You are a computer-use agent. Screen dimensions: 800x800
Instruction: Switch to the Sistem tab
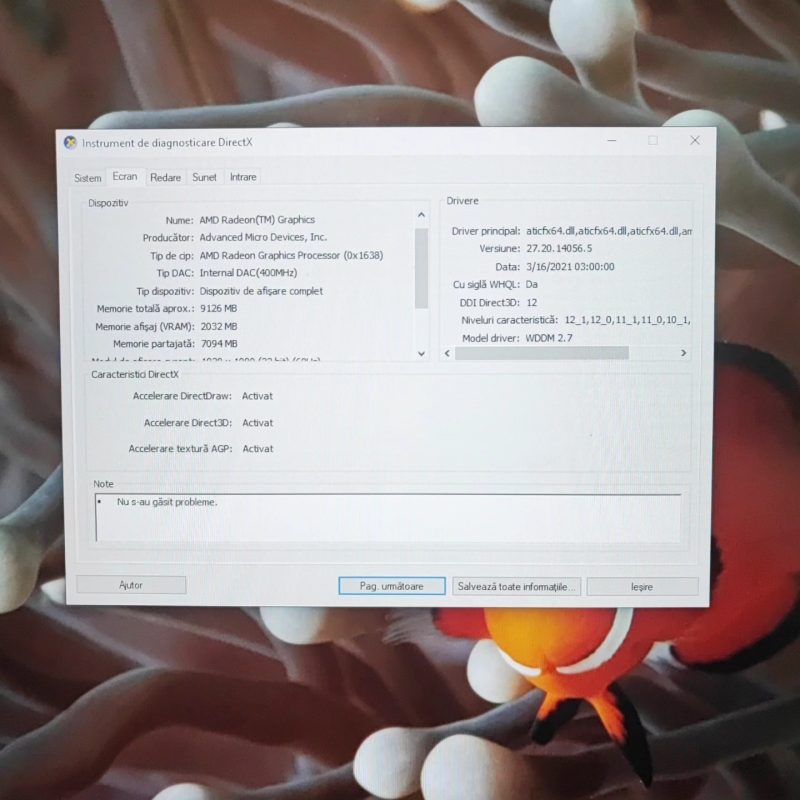click(88, 178)
